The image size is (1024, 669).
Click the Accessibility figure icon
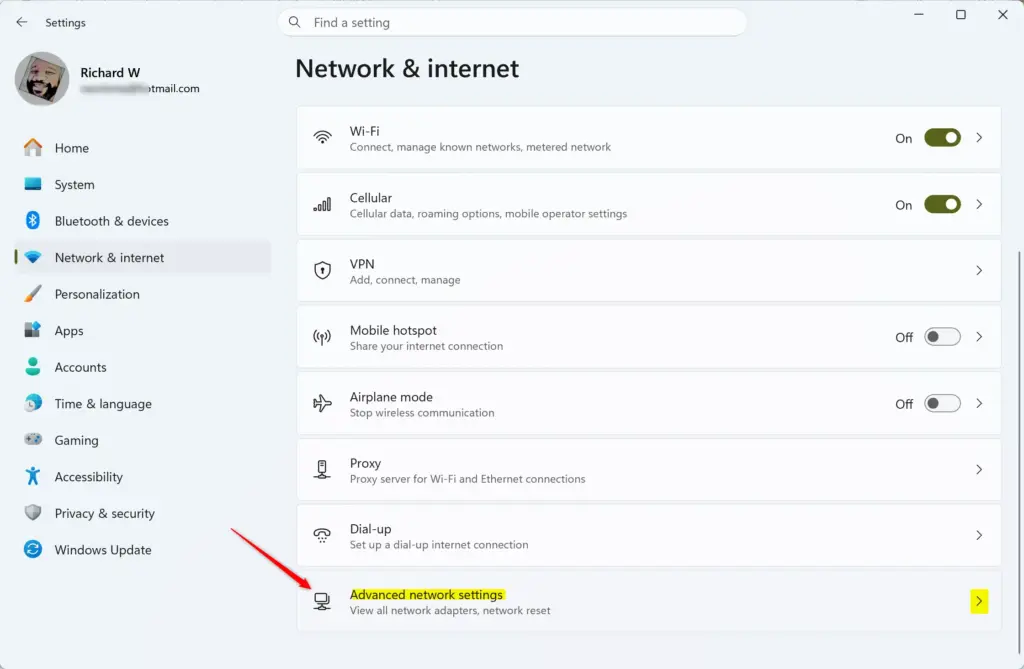33,476
